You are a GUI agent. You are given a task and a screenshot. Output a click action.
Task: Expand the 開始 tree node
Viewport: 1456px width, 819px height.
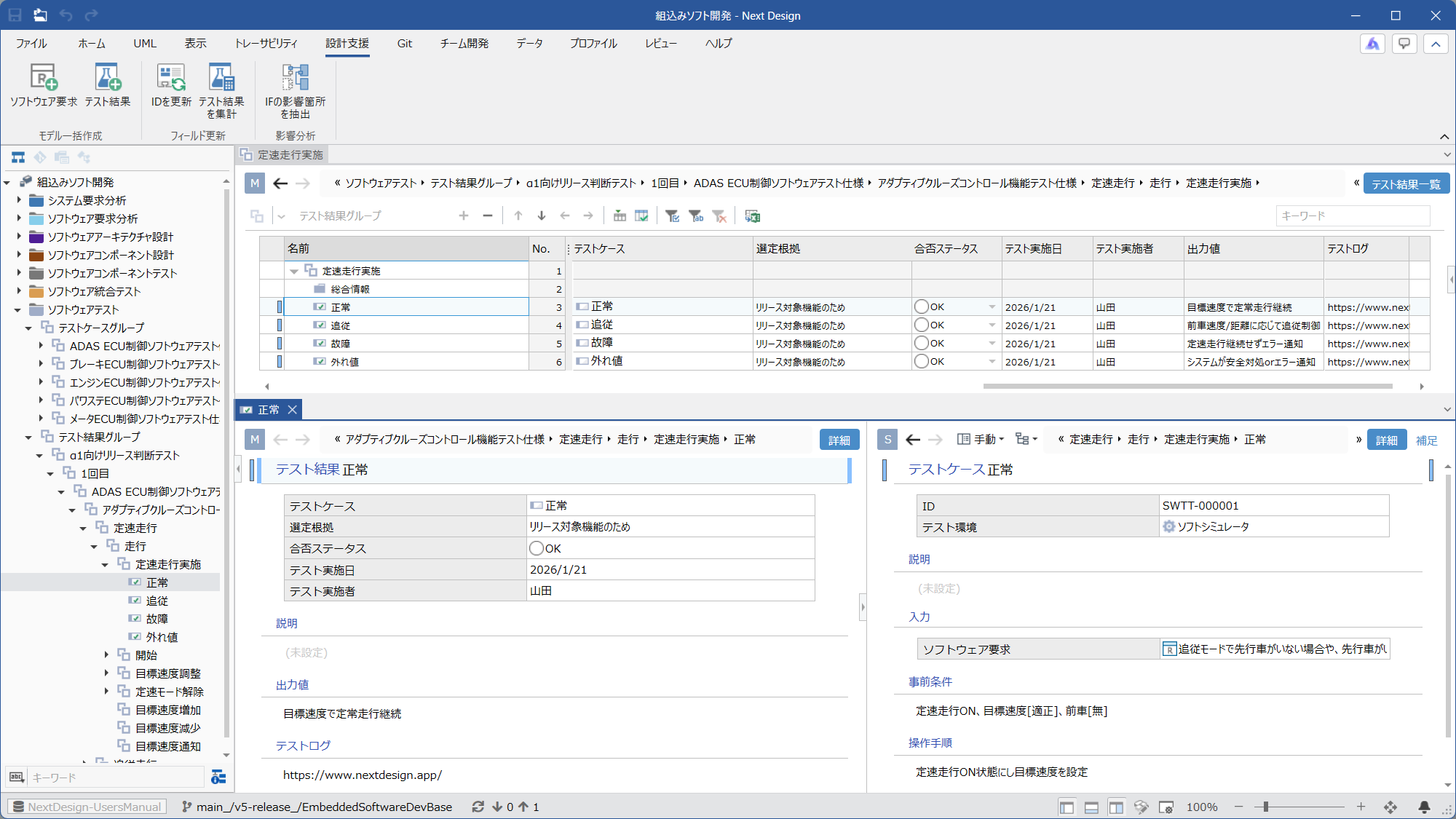point(106,655)
